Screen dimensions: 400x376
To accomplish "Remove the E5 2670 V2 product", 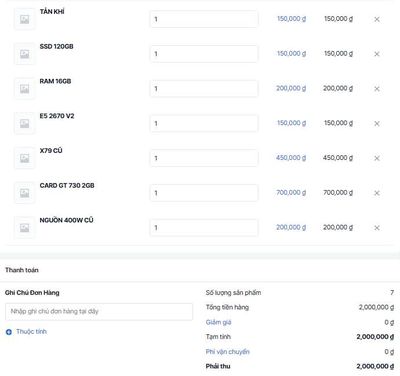I will pyautogui.click(x=377, y=124).
